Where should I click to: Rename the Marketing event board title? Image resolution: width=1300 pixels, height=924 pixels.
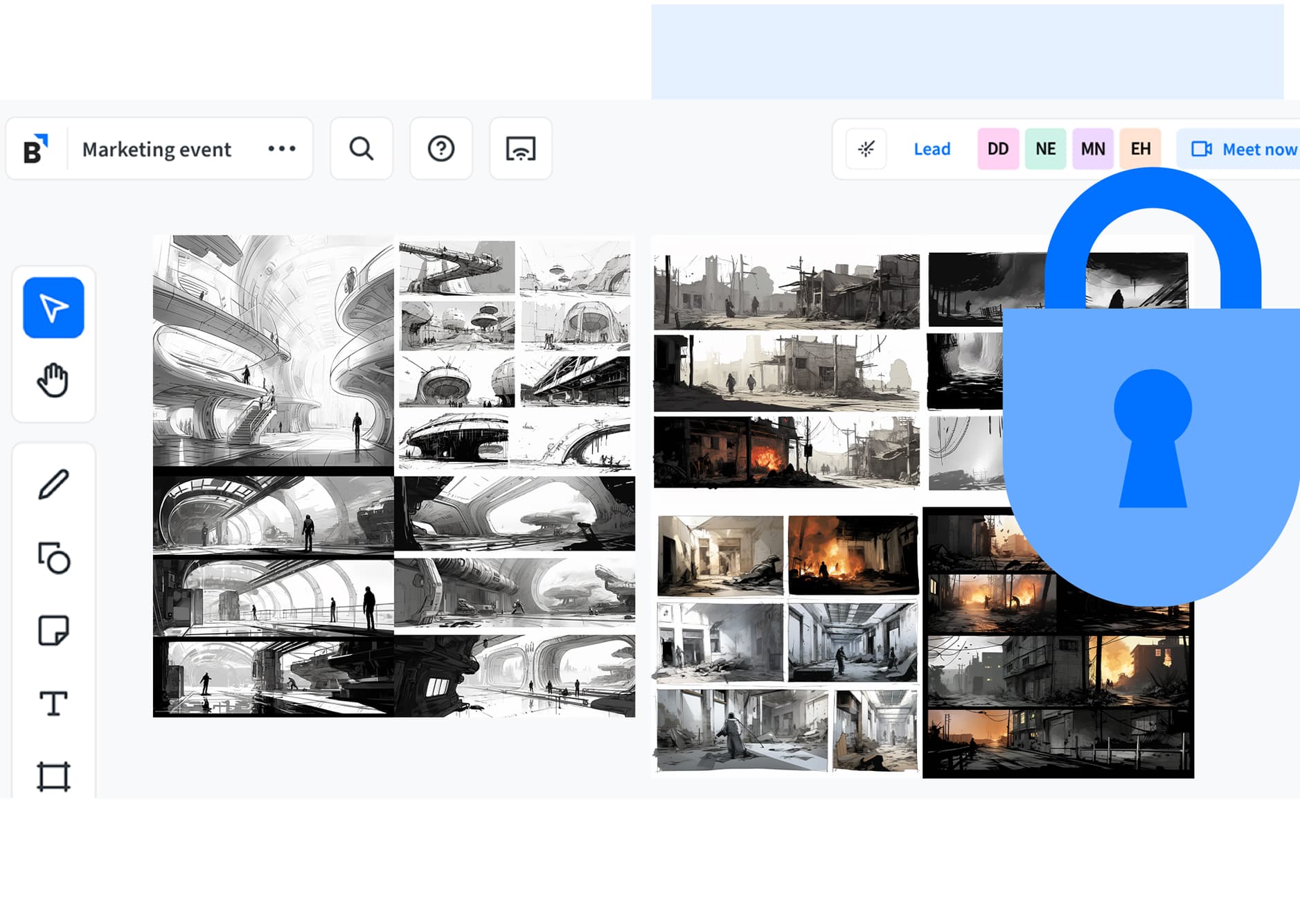[x=156, y=149]
